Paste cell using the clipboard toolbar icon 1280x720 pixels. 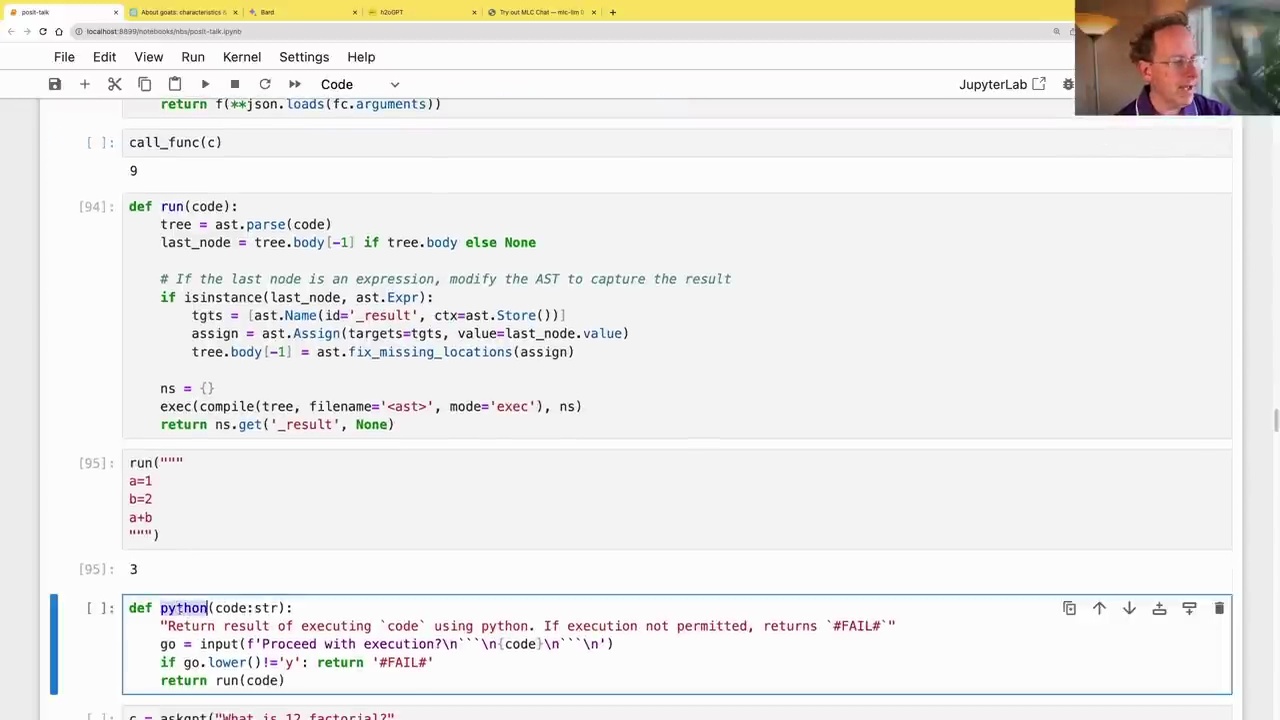pyautogui.click(x=175, y=84)
